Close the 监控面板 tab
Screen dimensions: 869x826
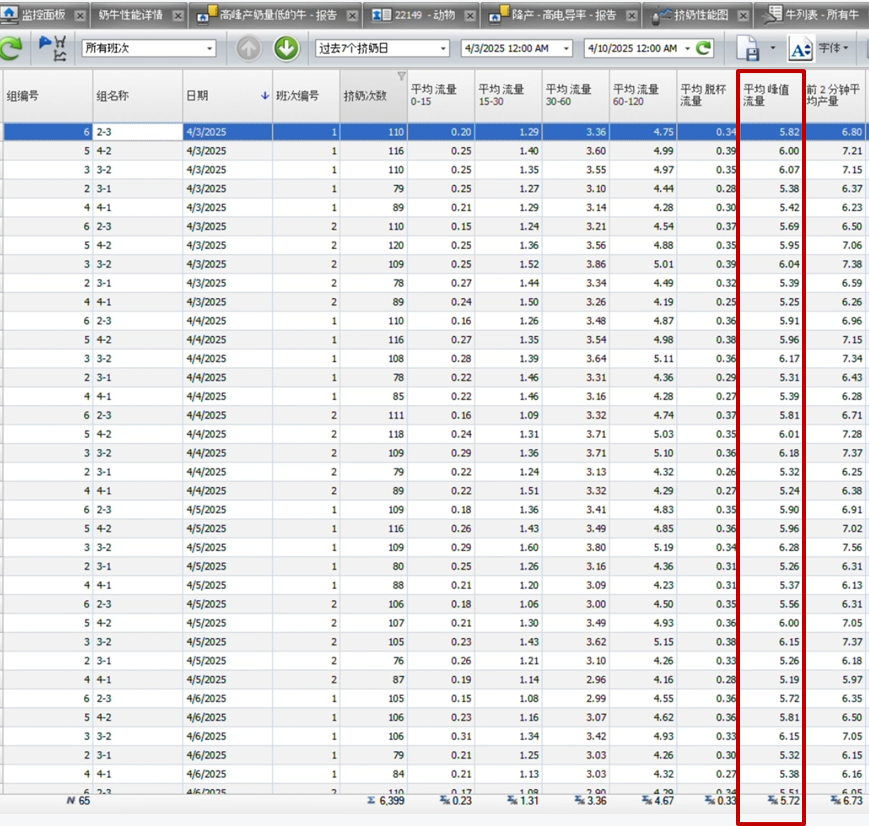pos(80,16)
